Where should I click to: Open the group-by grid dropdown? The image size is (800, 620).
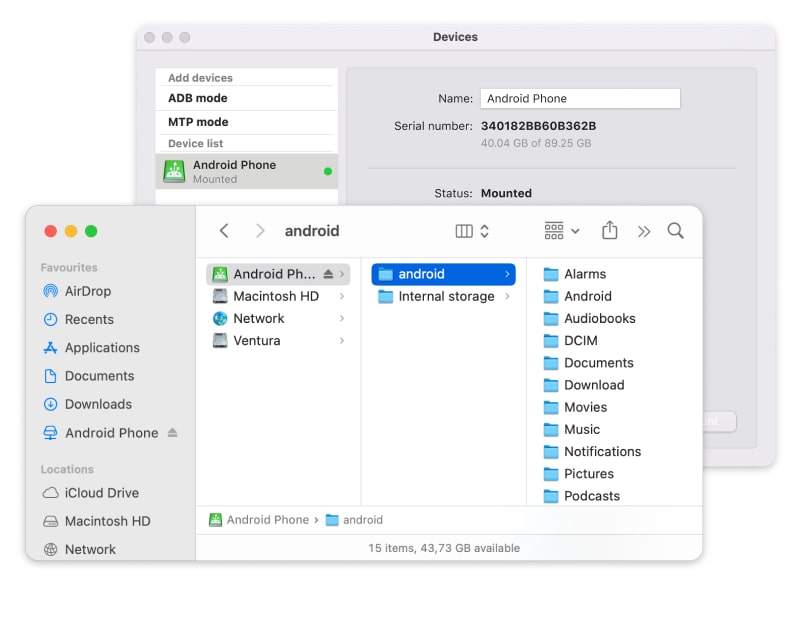click(x=562, y=231)
